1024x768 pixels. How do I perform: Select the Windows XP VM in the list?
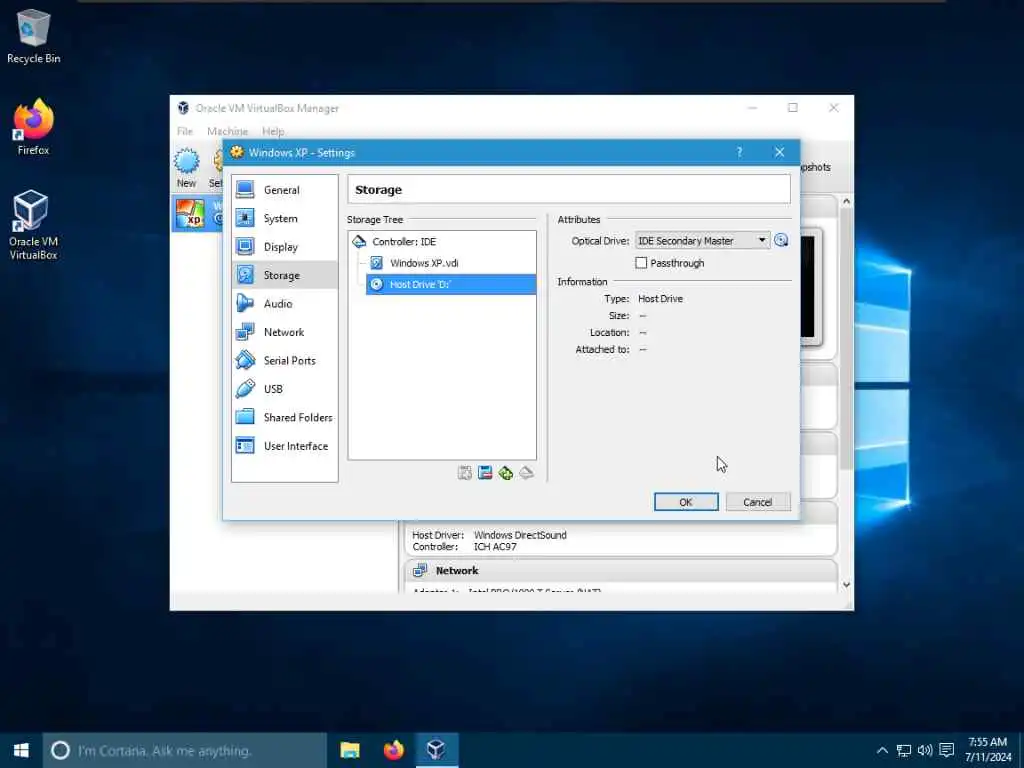[x=197, y=214]
